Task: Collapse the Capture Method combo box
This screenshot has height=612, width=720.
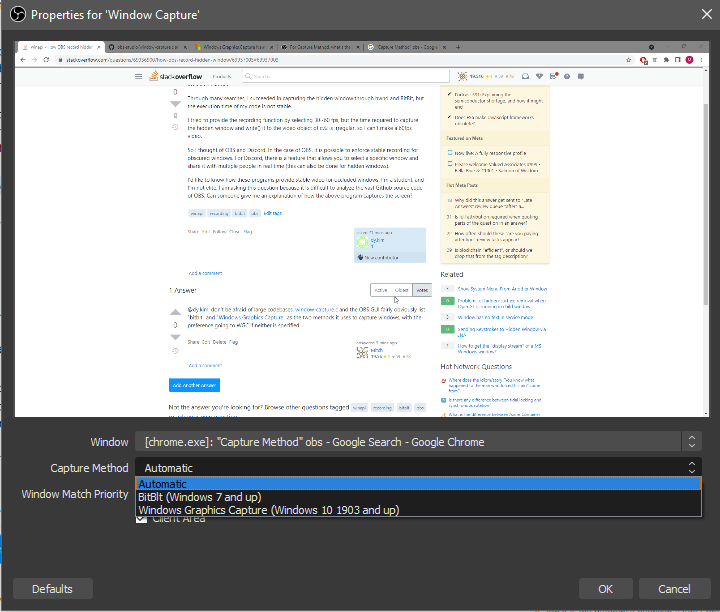Action: [x=418, y=467]
